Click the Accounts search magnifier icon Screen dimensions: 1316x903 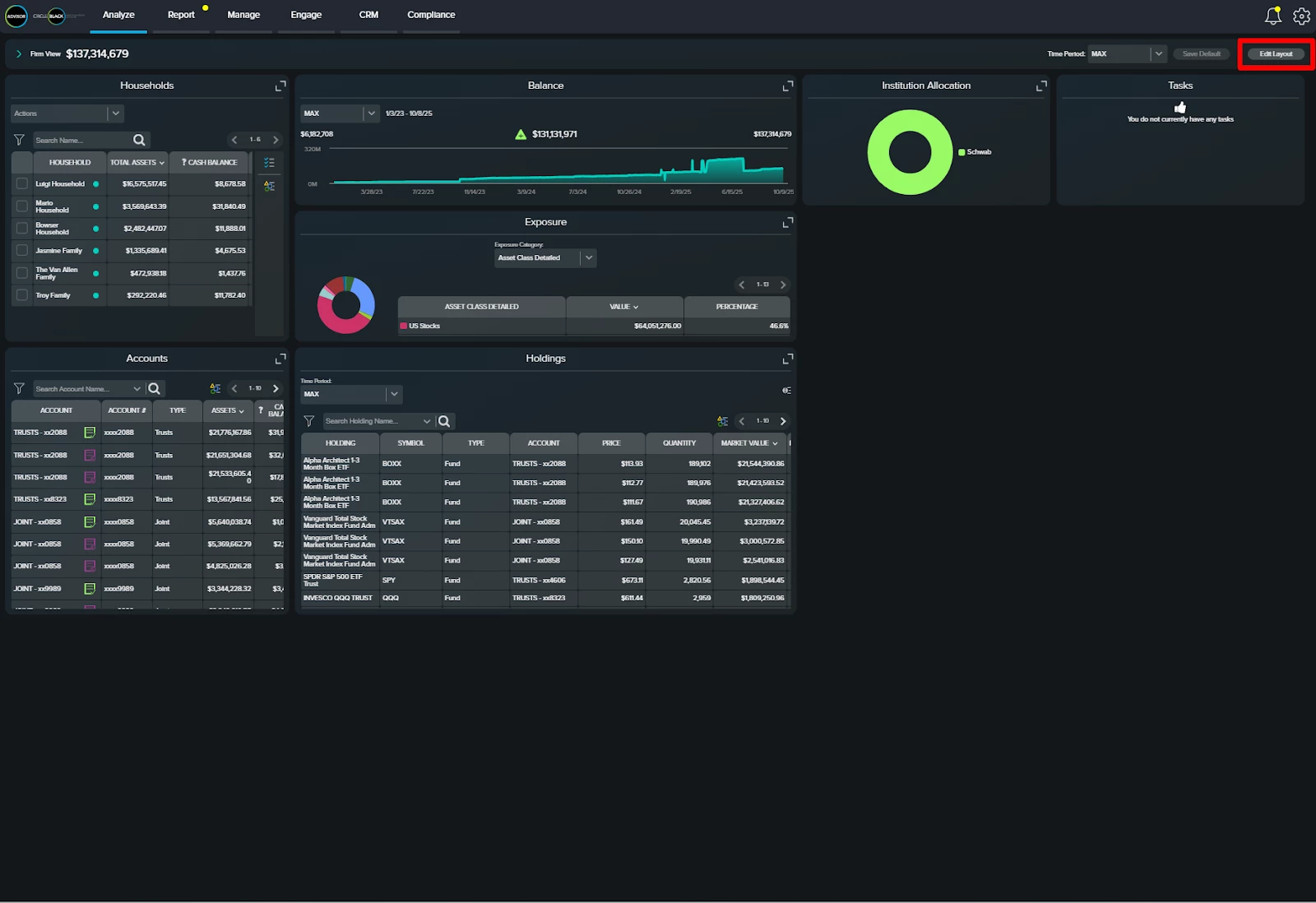154,388
